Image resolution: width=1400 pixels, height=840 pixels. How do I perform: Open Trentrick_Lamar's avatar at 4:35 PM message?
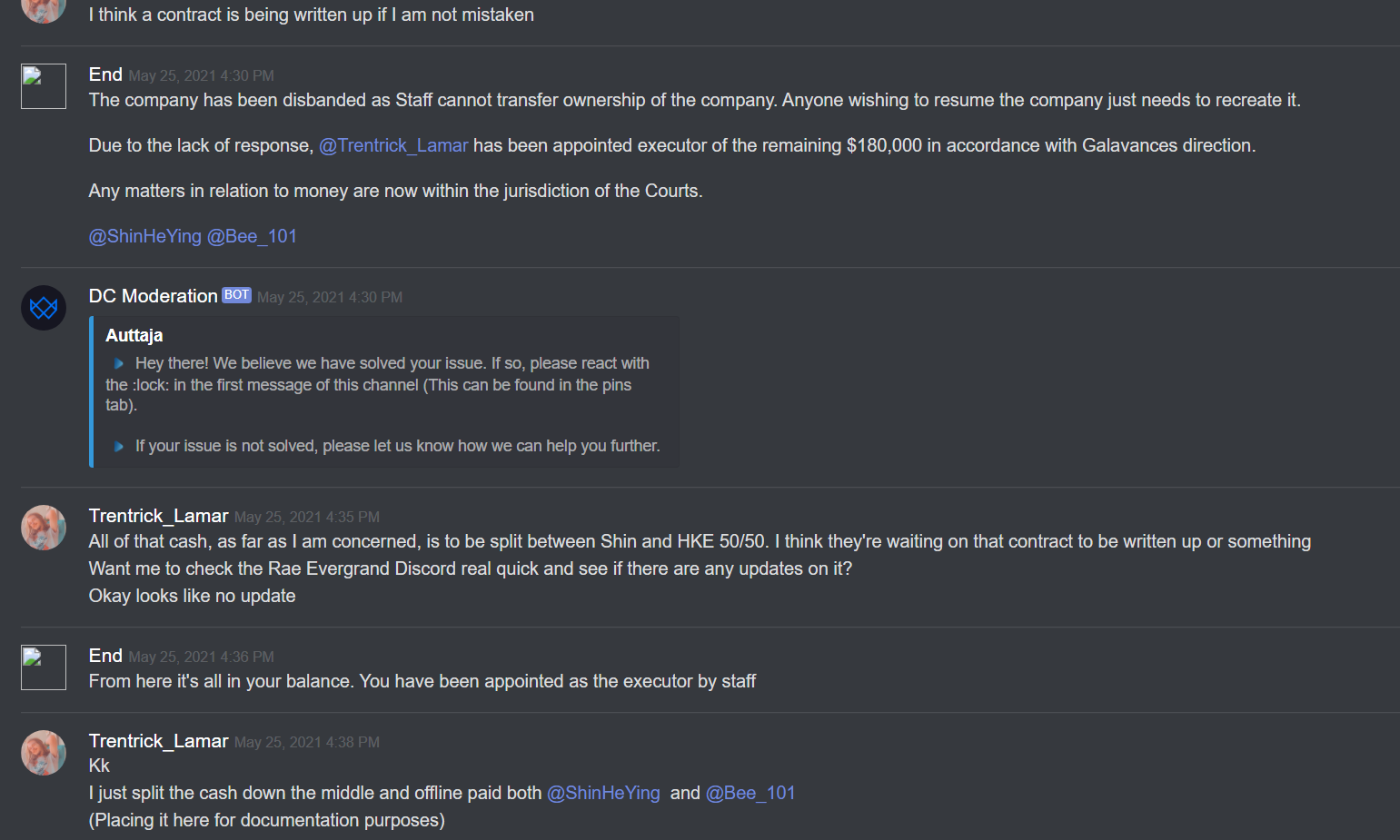click(44, 528)
